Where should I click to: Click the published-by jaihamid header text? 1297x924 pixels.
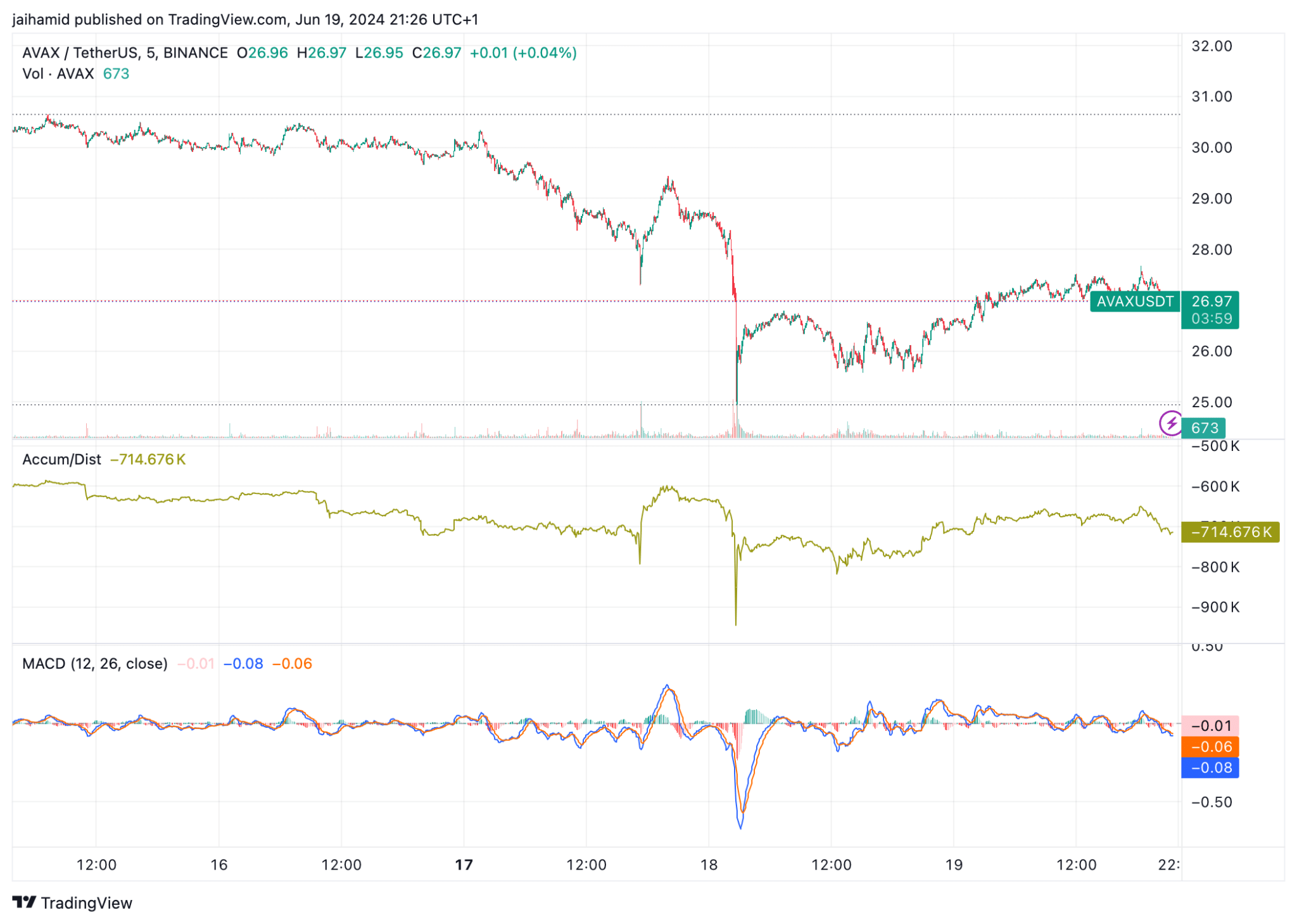click(245, 20)
